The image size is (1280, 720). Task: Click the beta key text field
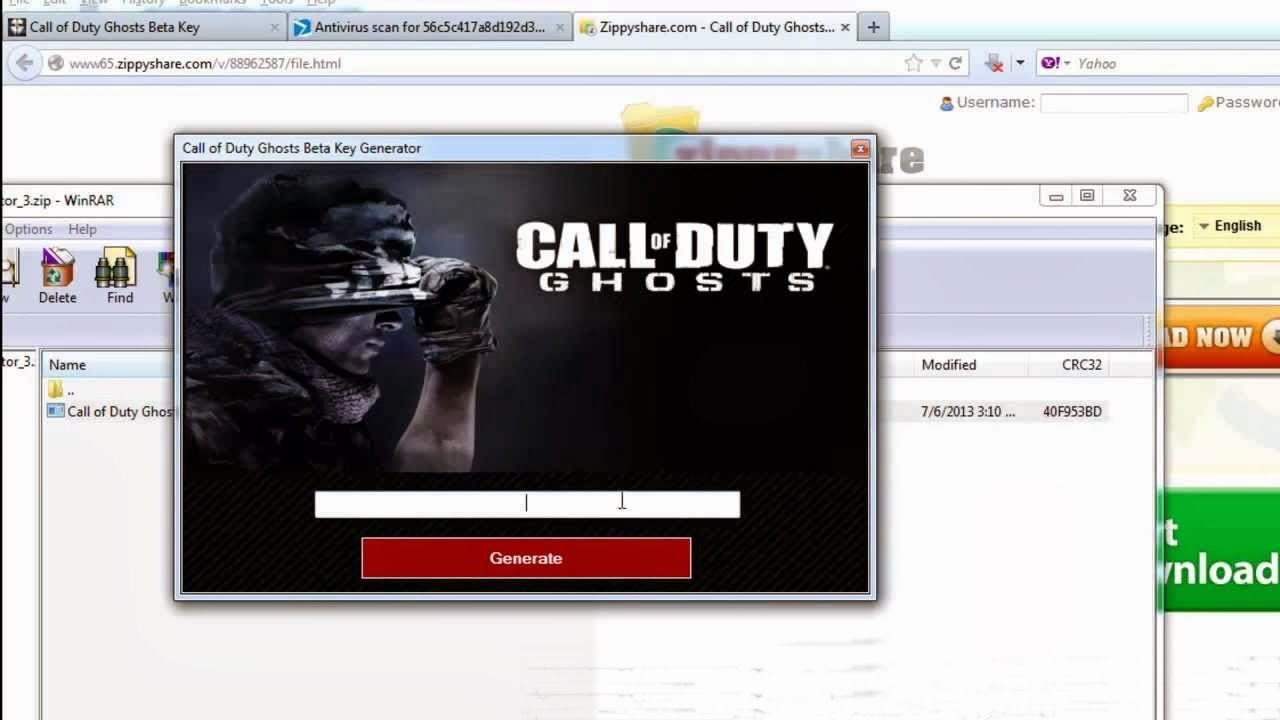527,503
